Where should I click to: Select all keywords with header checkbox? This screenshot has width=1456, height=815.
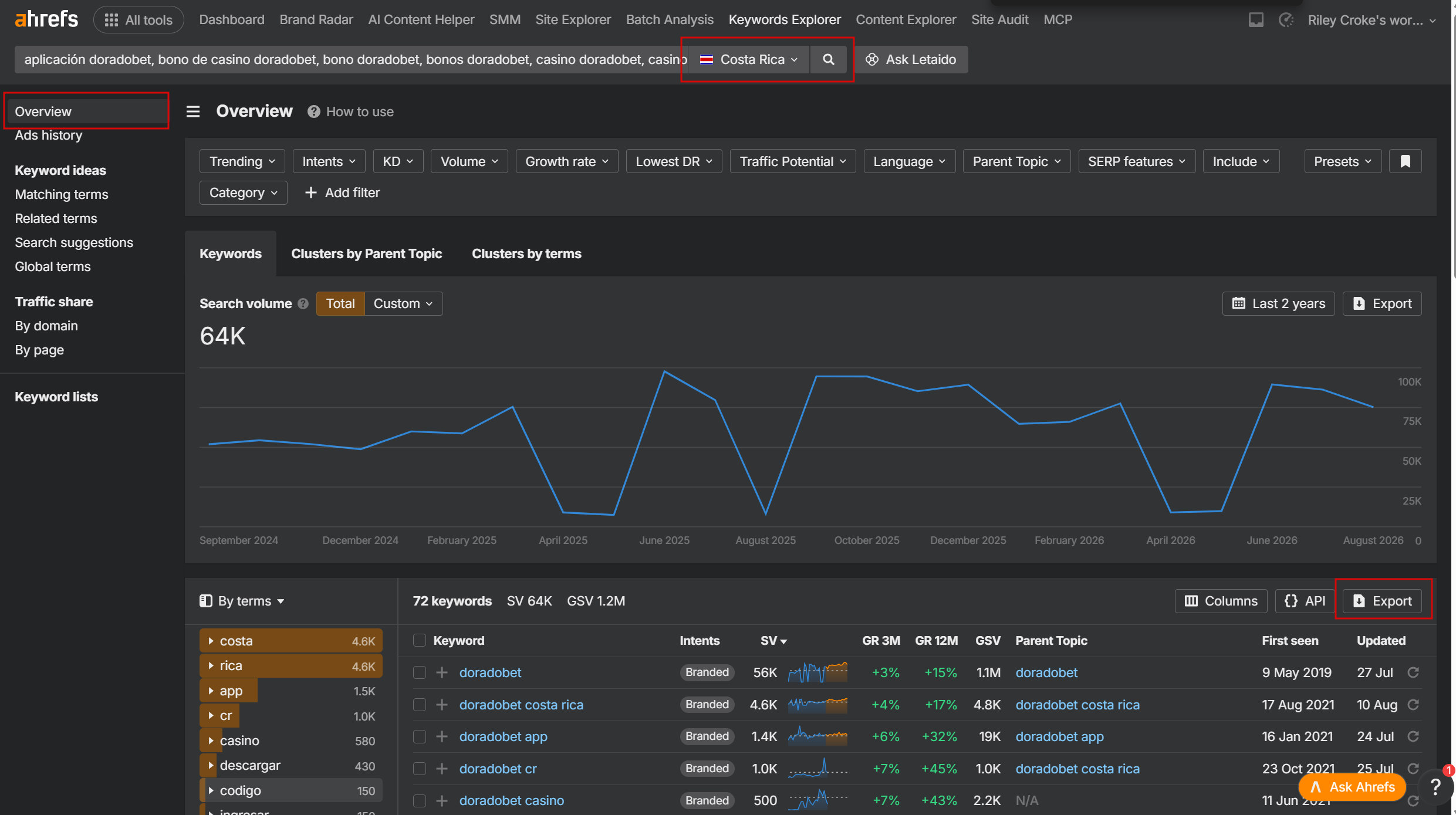click(420, 640)
